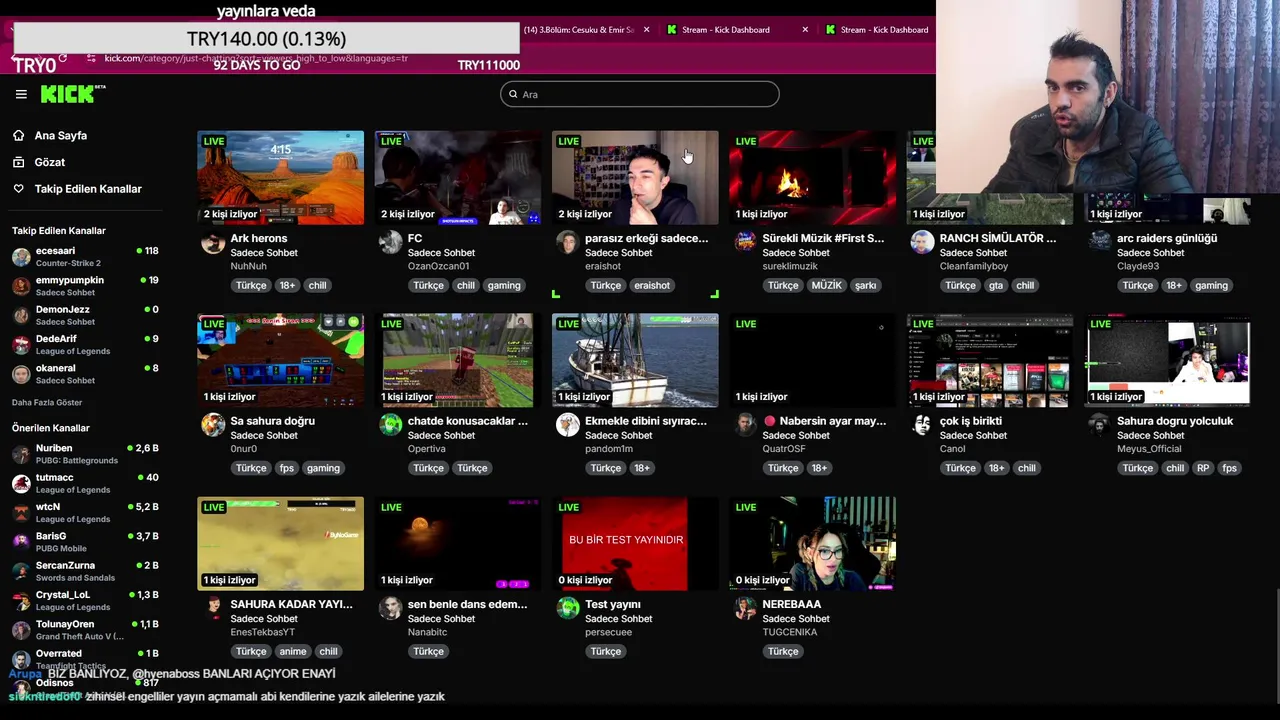Click sureklimuzik avatar icon
1280x720 pixels.
pos(745,242)
